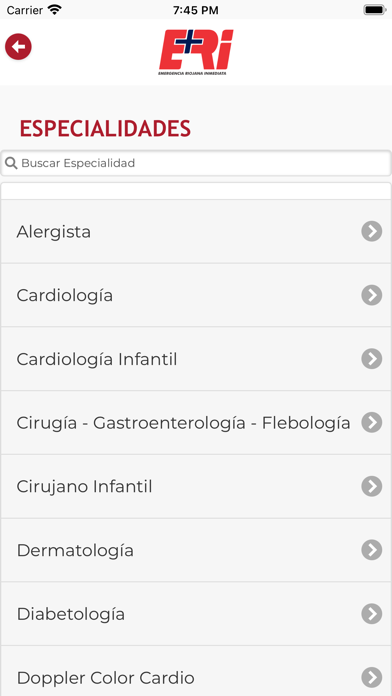Focus the Buscar Especialidad search field

(x=196, y=163)
